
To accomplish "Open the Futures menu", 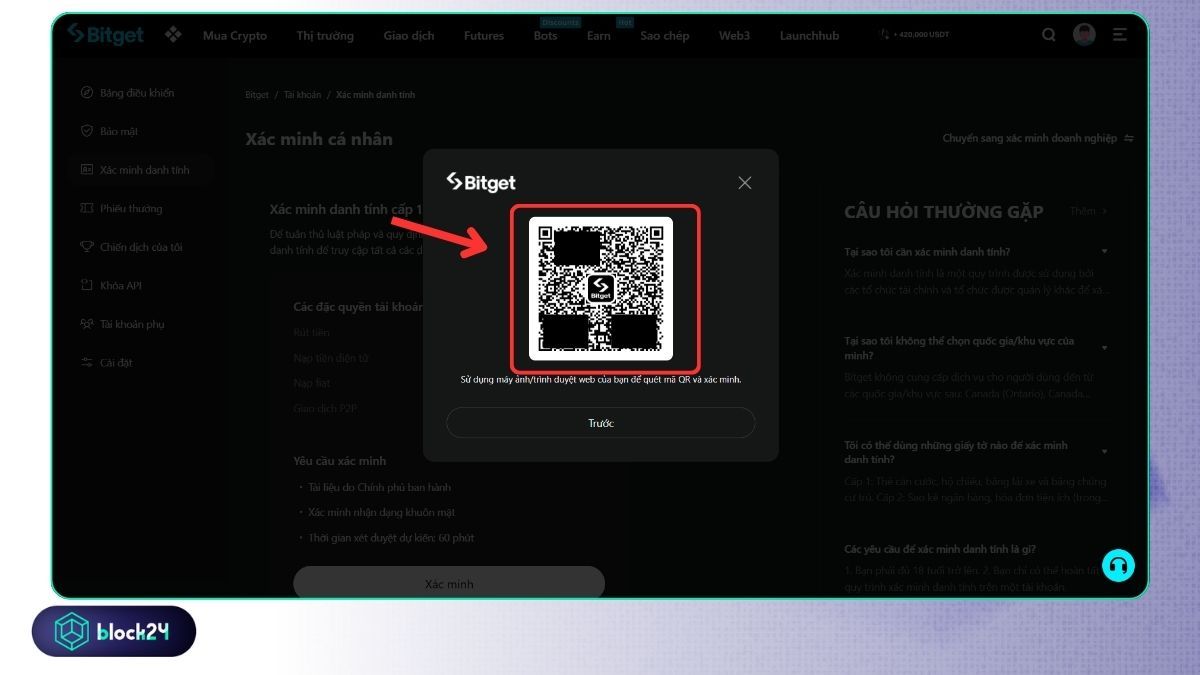I will click(484, 35).
